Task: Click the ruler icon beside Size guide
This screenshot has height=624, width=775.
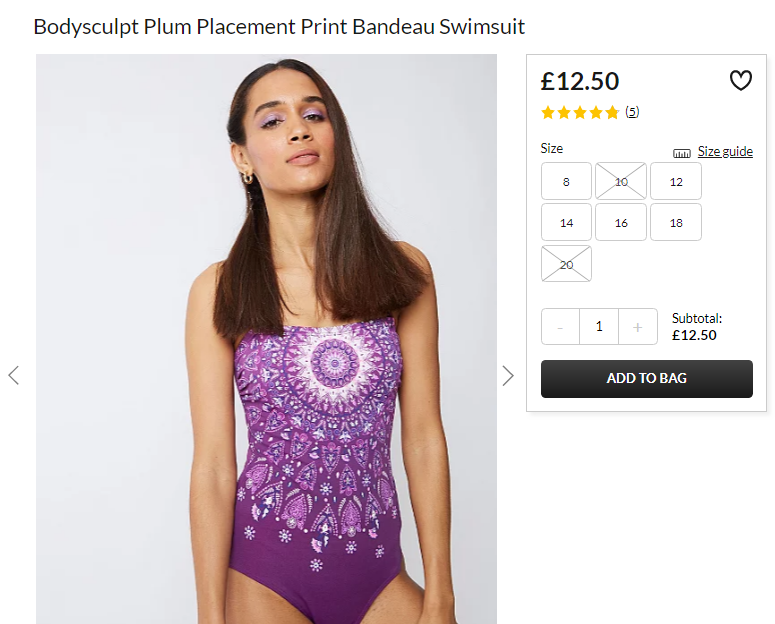Action: (x=682, y=153)
